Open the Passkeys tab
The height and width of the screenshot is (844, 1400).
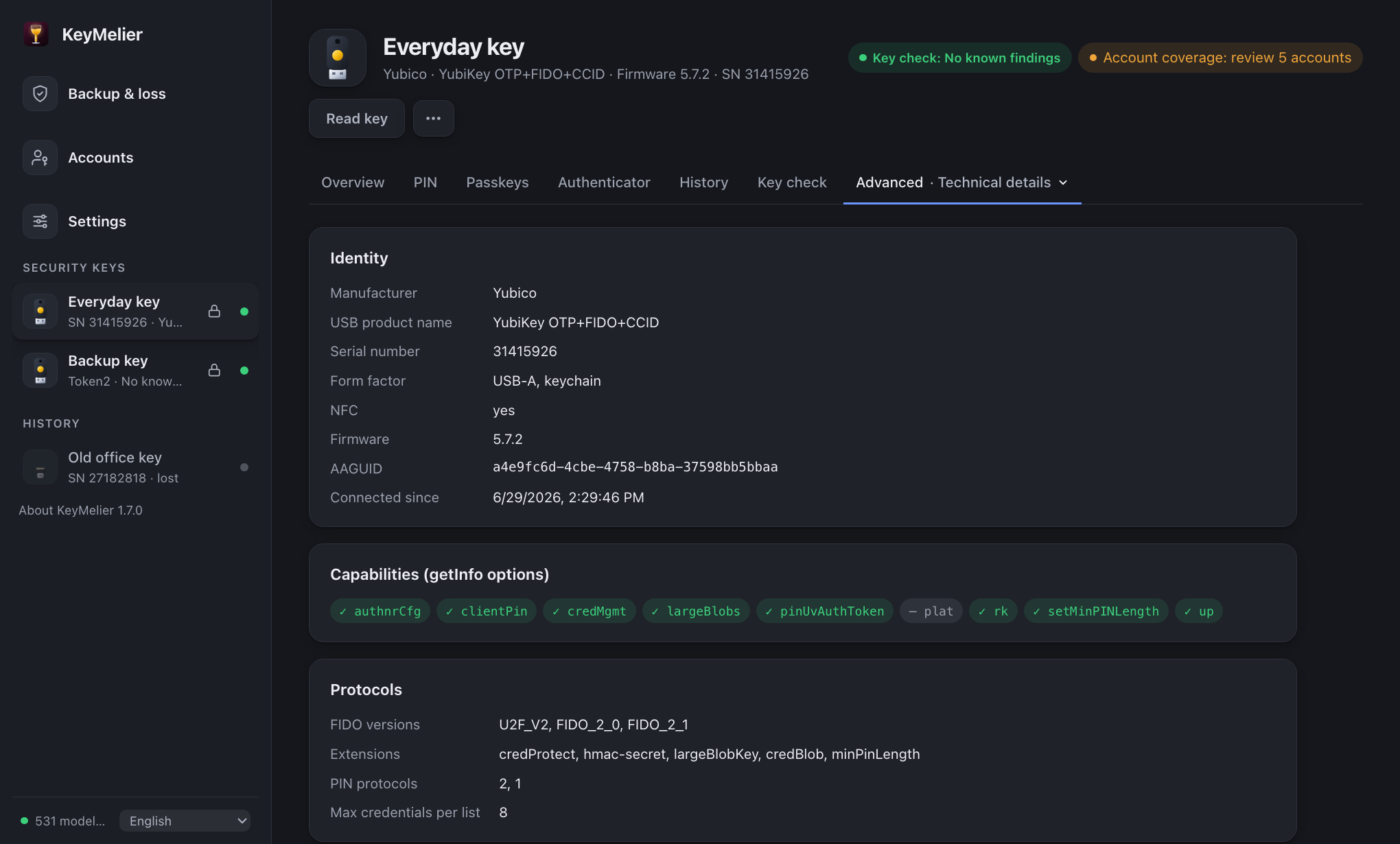tap(498, 183)
